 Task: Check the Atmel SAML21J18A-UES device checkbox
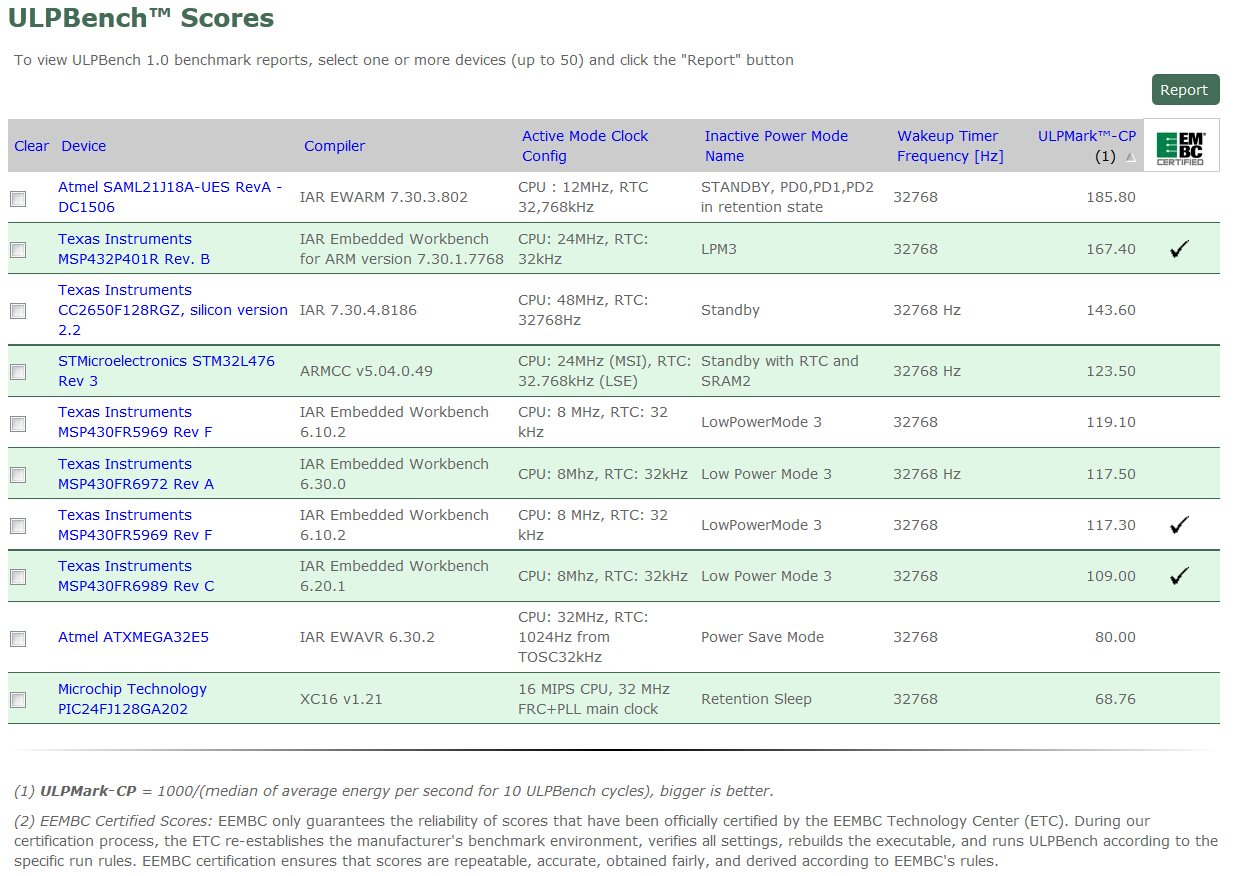tap(18, 199)
